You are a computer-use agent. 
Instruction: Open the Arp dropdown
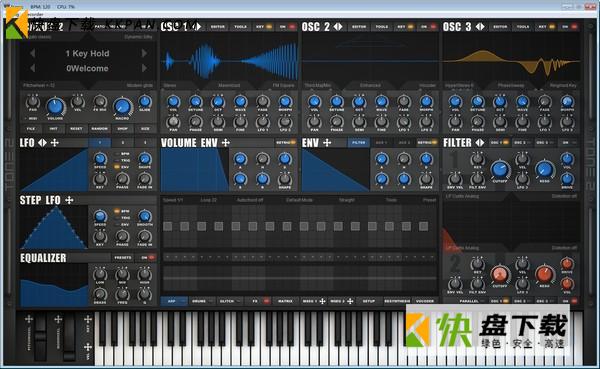pyautogui.click(x=174, y=301)
